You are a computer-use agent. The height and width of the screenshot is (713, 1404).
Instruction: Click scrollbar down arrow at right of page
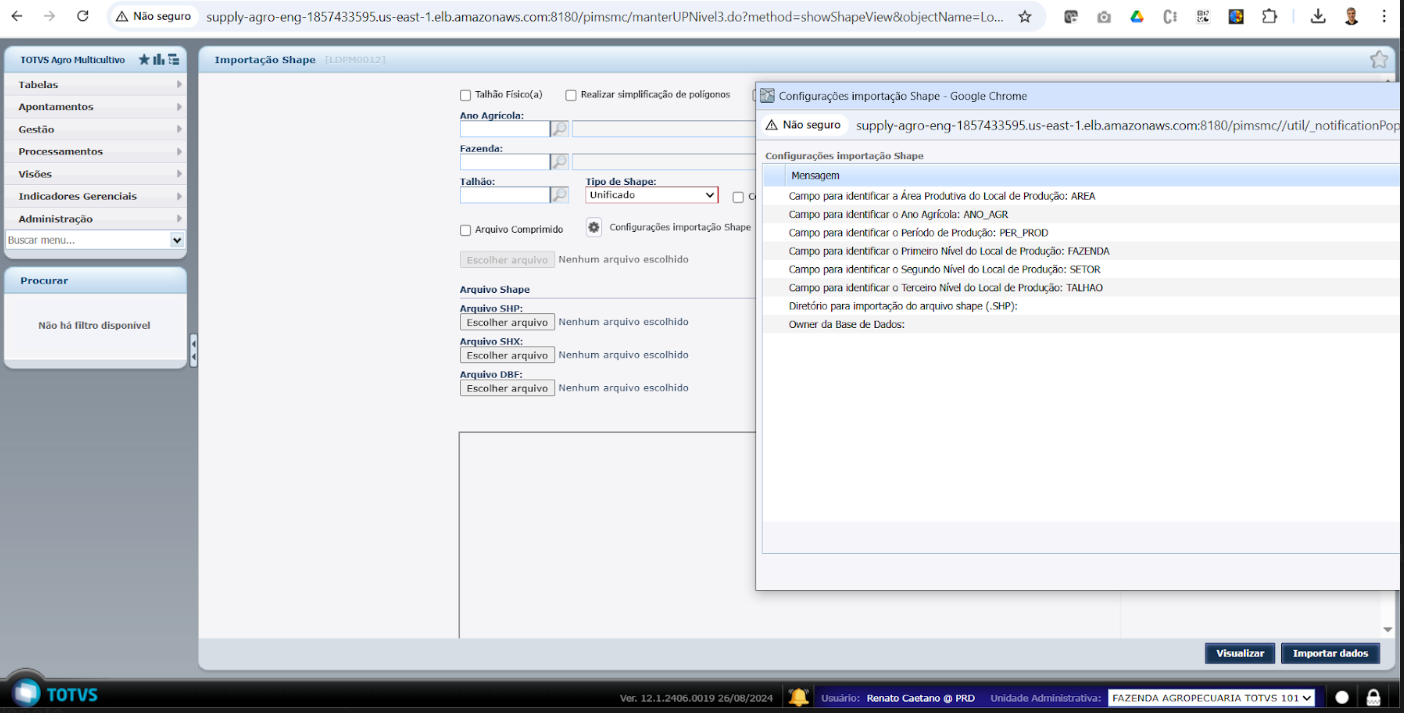[x=1387, y=629]
